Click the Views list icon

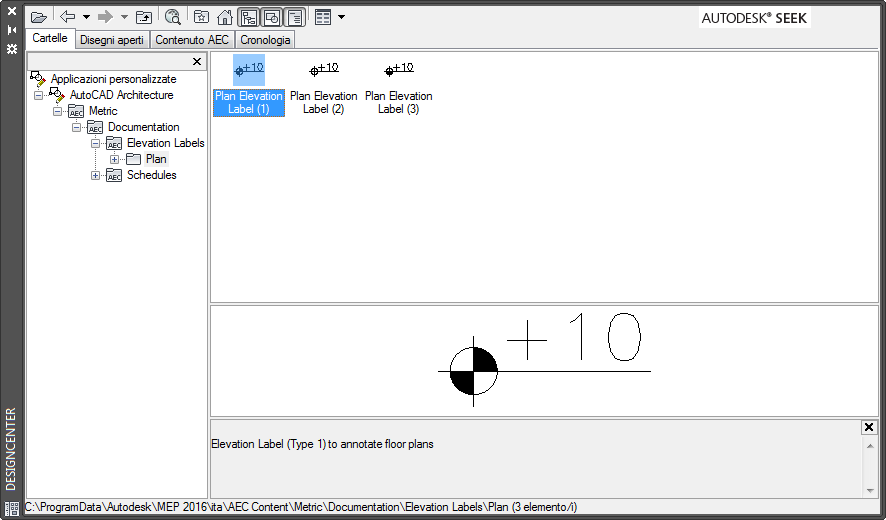[323, 17]
